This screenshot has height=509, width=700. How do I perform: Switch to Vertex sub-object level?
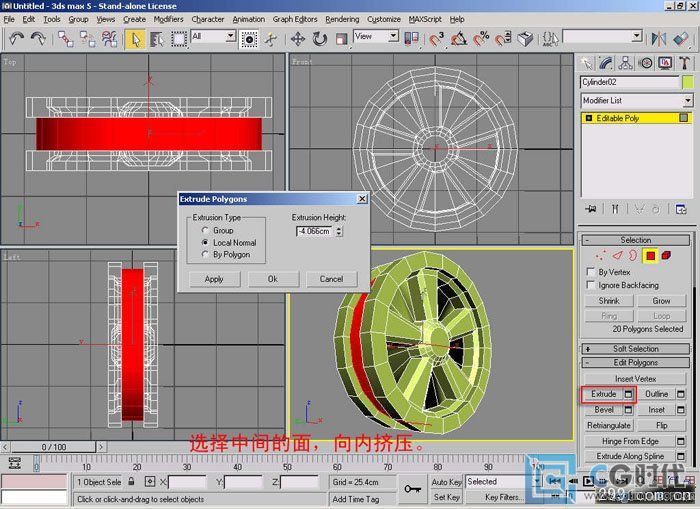point(600,256)
